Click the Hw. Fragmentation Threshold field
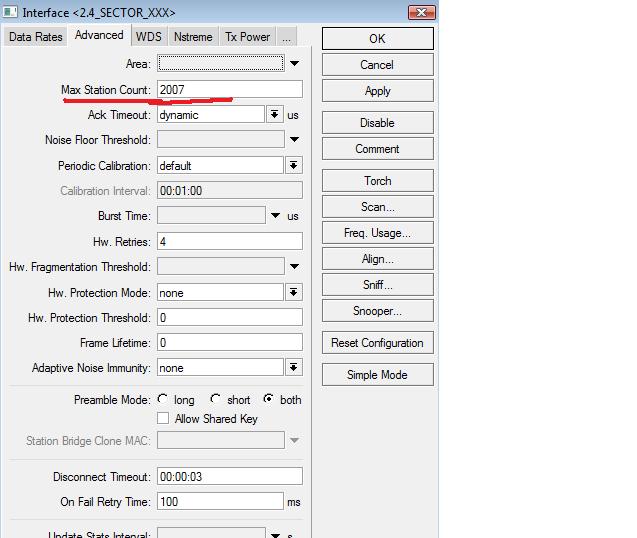The image size is (637, 538). [221, 267]
